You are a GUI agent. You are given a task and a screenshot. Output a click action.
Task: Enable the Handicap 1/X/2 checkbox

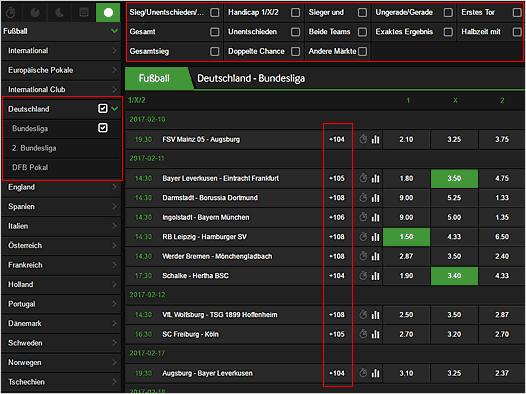[x=296, y=12]
